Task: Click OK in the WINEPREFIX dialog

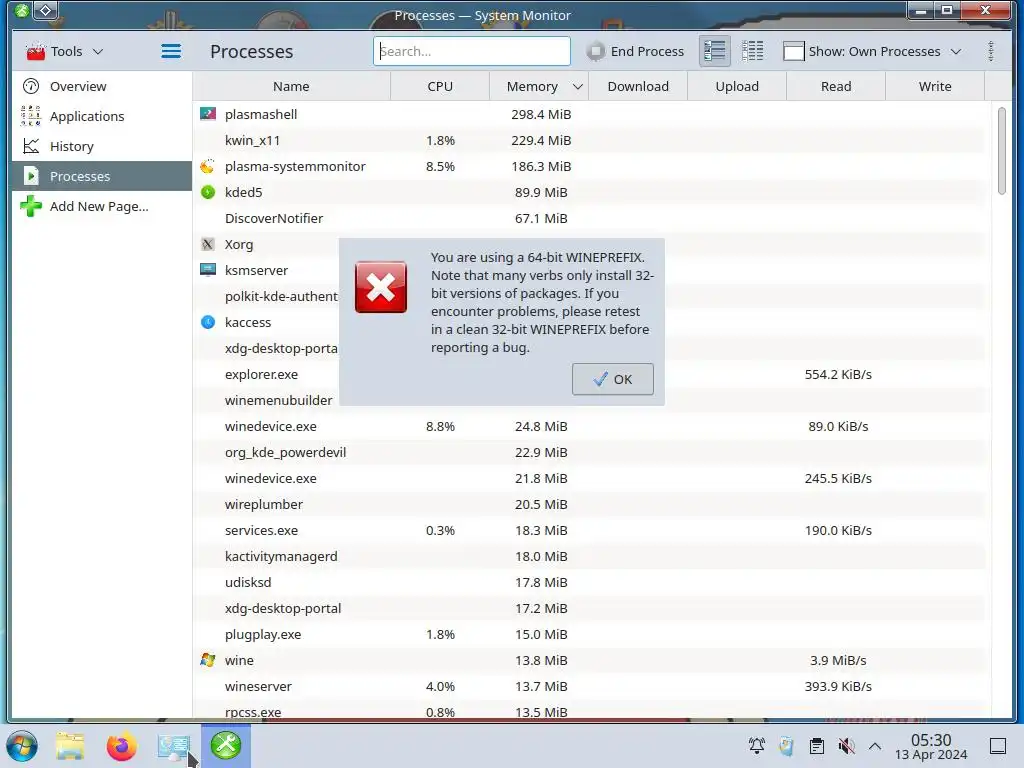Action: point(613,379)
